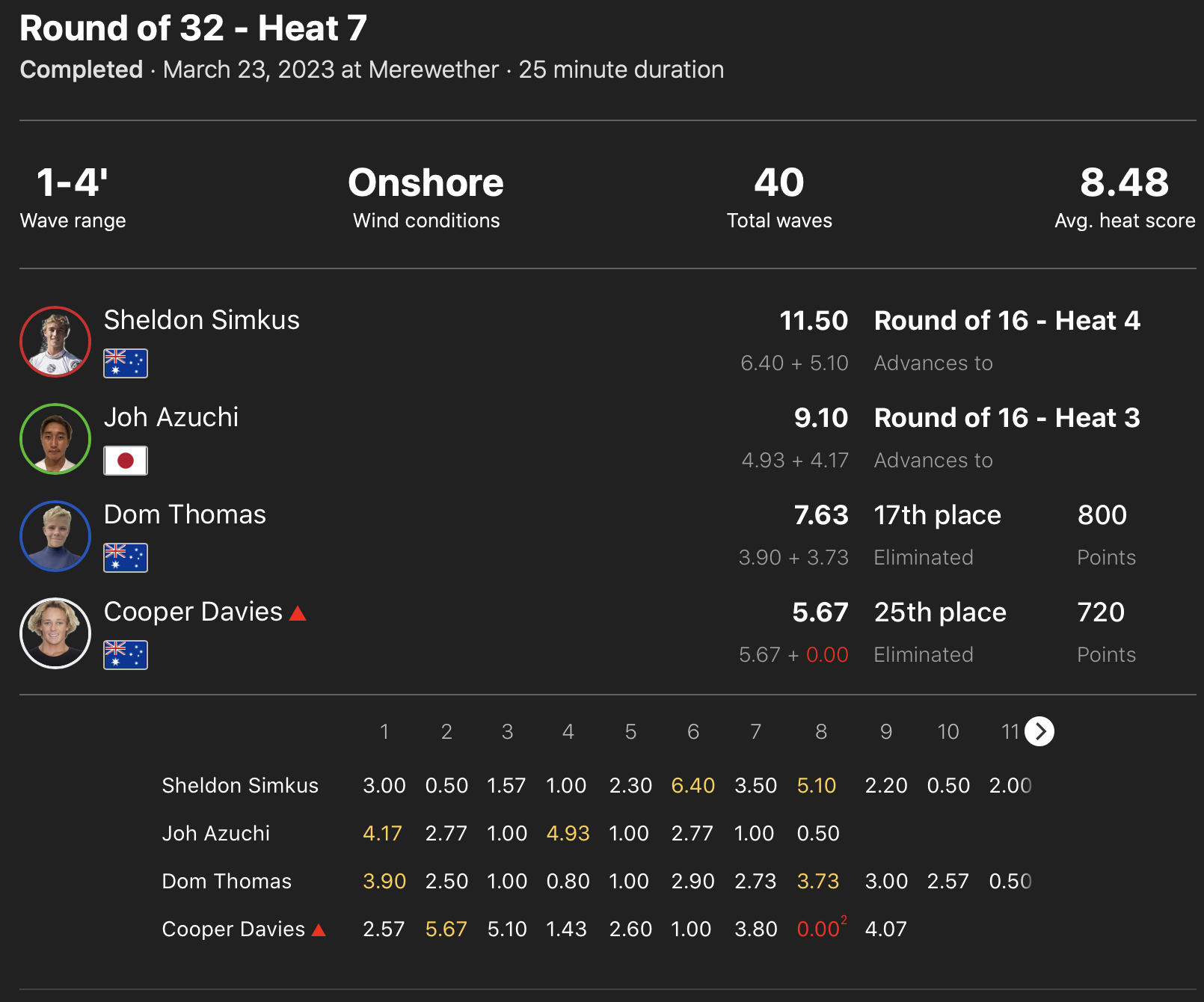Open Round of 16 - Heat 3 link
The height and width of the screenshot is (1002, 1204).
(x=1007, y=418)
